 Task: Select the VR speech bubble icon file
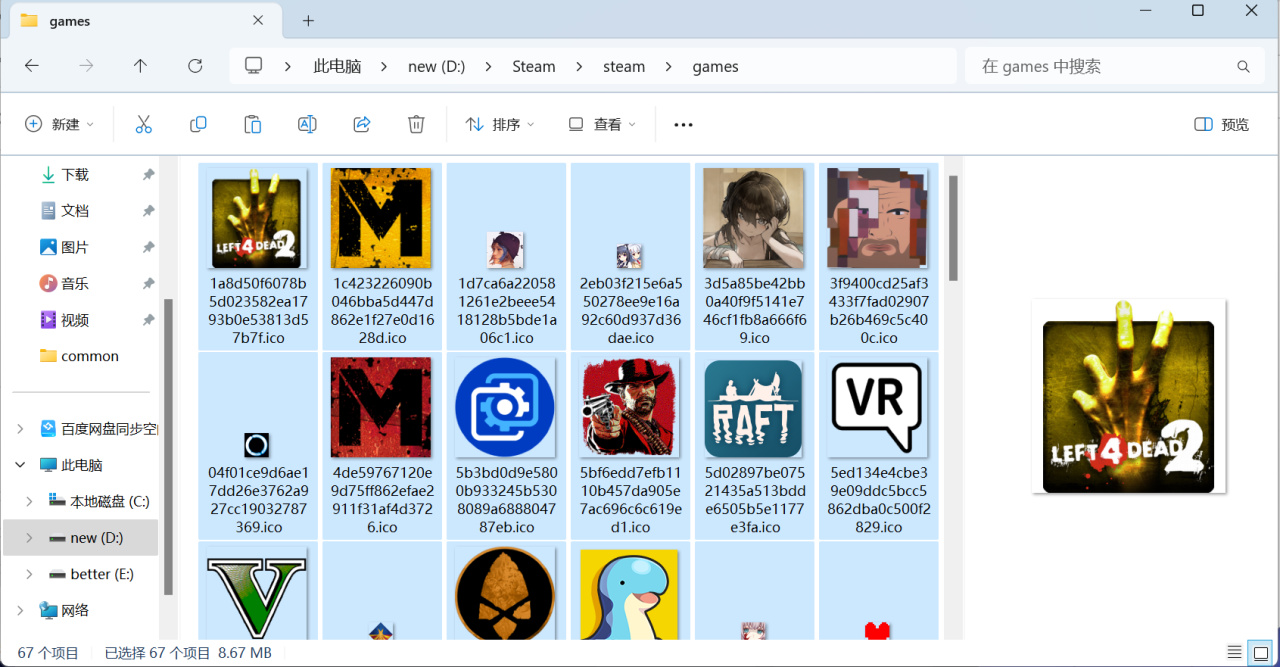878,445
